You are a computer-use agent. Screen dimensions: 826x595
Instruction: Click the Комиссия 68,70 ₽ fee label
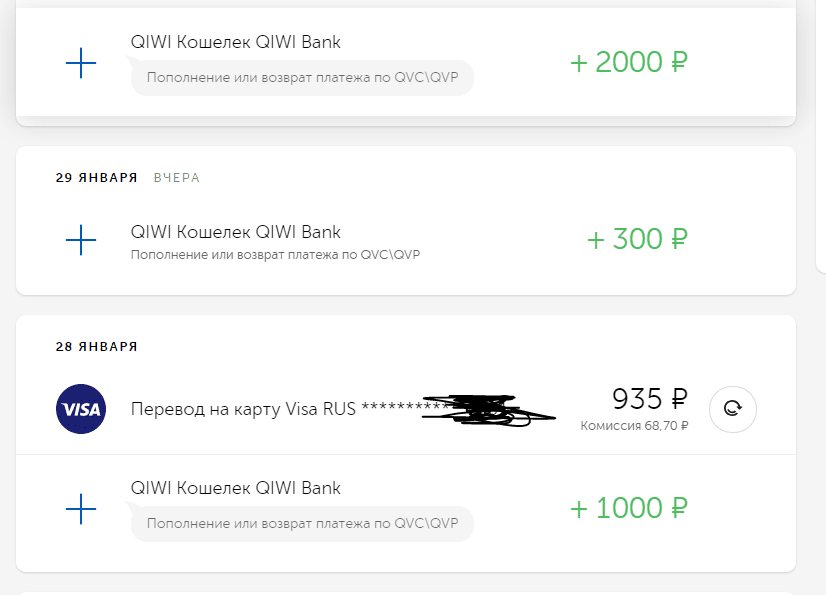coord(634,426)
